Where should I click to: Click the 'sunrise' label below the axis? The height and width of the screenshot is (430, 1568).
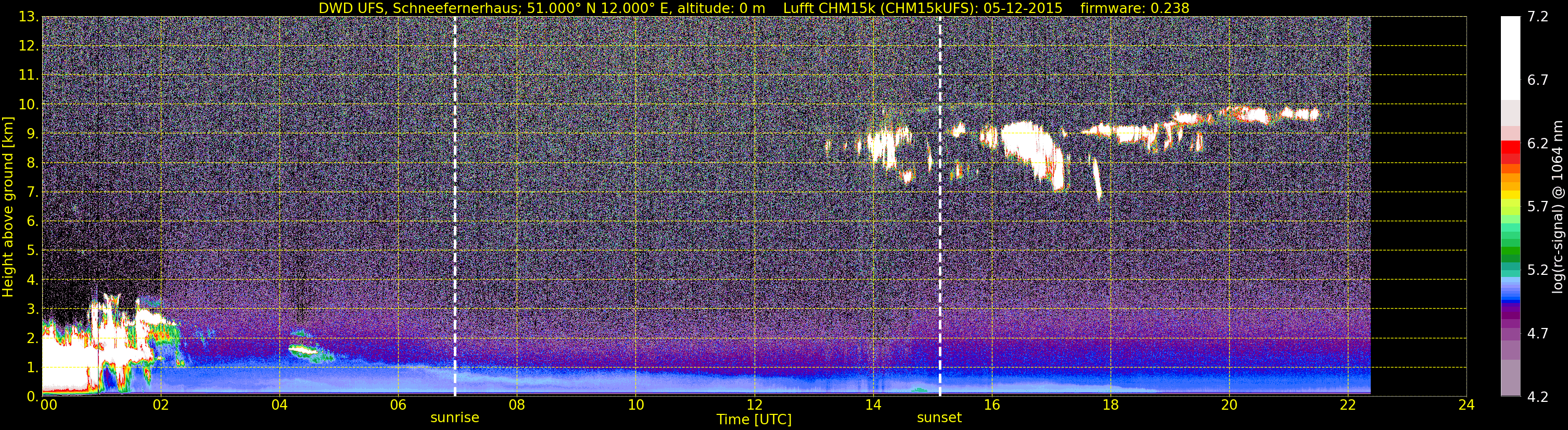tap(455, 418)
